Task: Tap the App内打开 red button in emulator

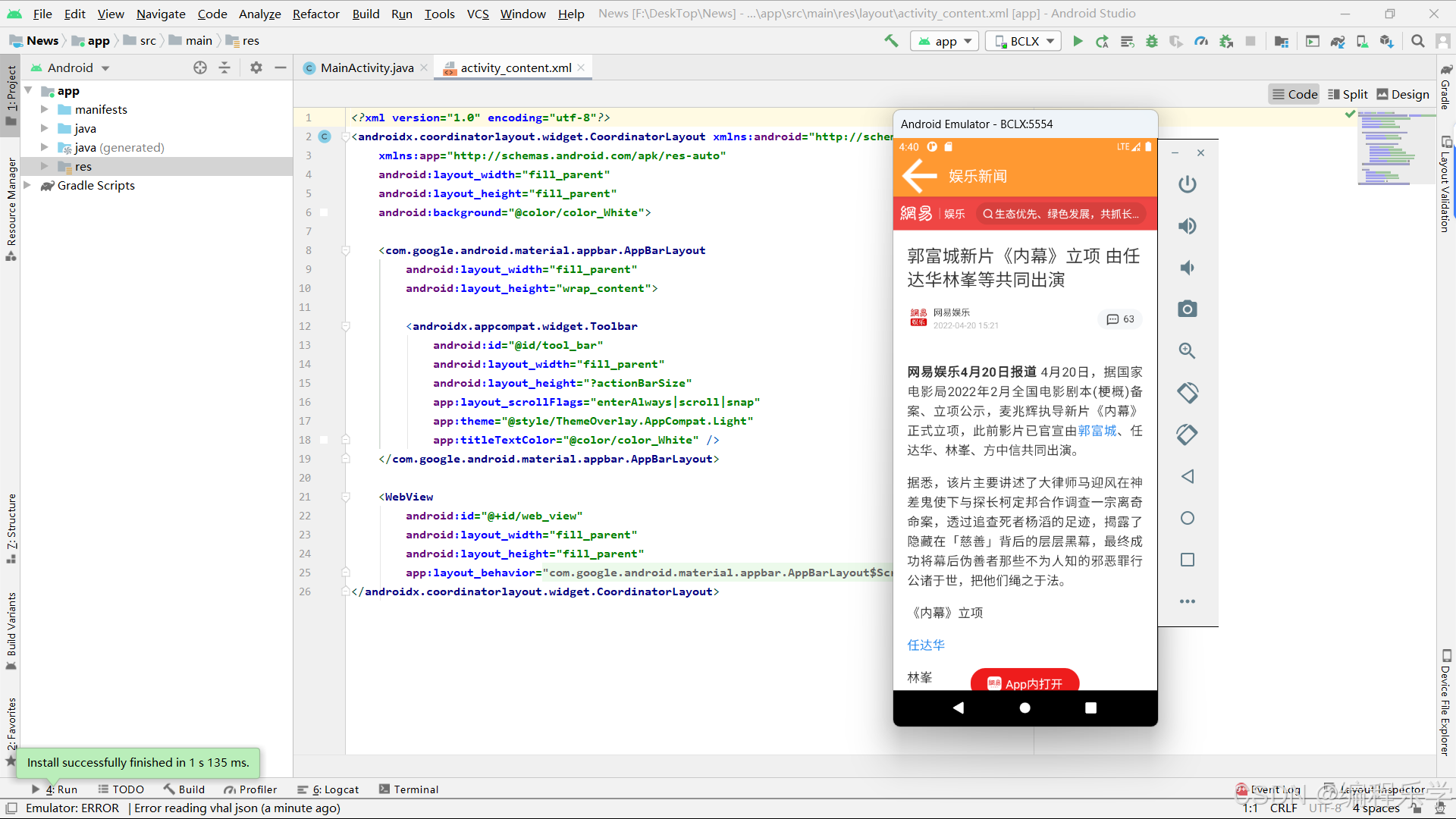Action: pyautogui.click(x=1025, y=681)
